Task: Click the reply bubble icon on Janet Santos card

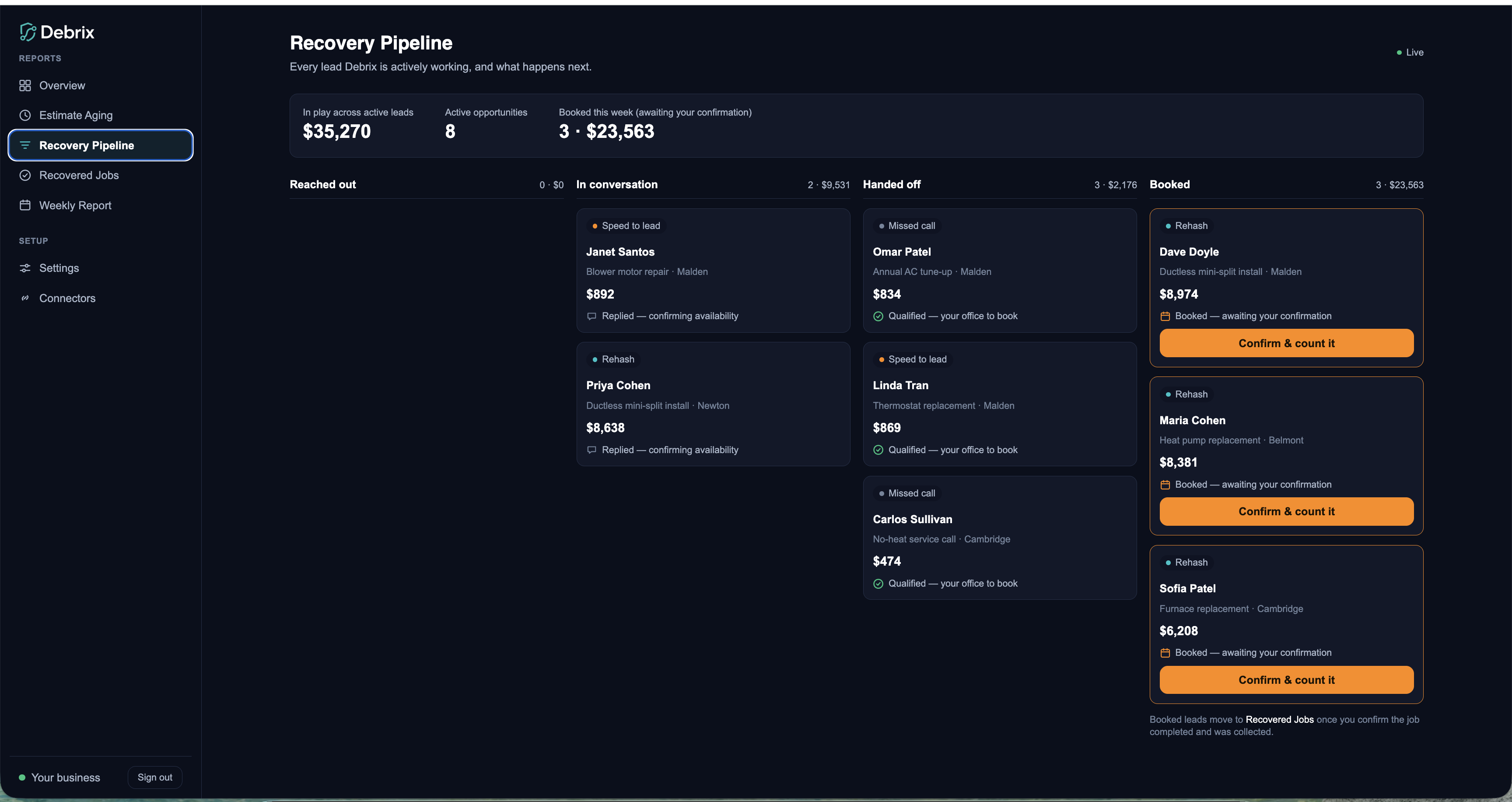Action: tap(591, 316)
